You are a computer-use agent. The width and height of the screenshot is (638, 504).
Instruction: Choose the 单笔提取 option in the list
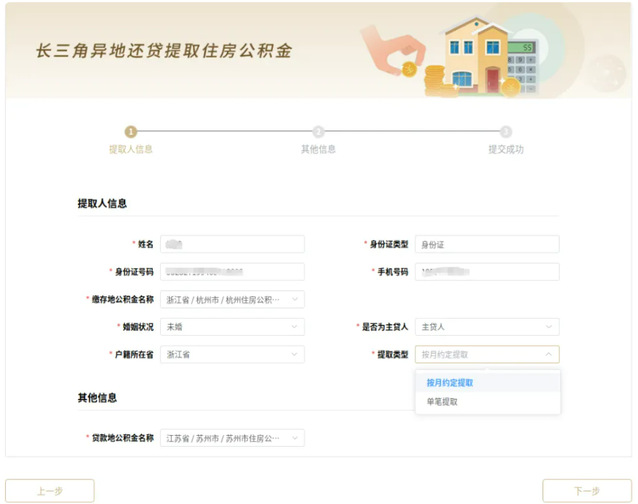tap(442, 402)
